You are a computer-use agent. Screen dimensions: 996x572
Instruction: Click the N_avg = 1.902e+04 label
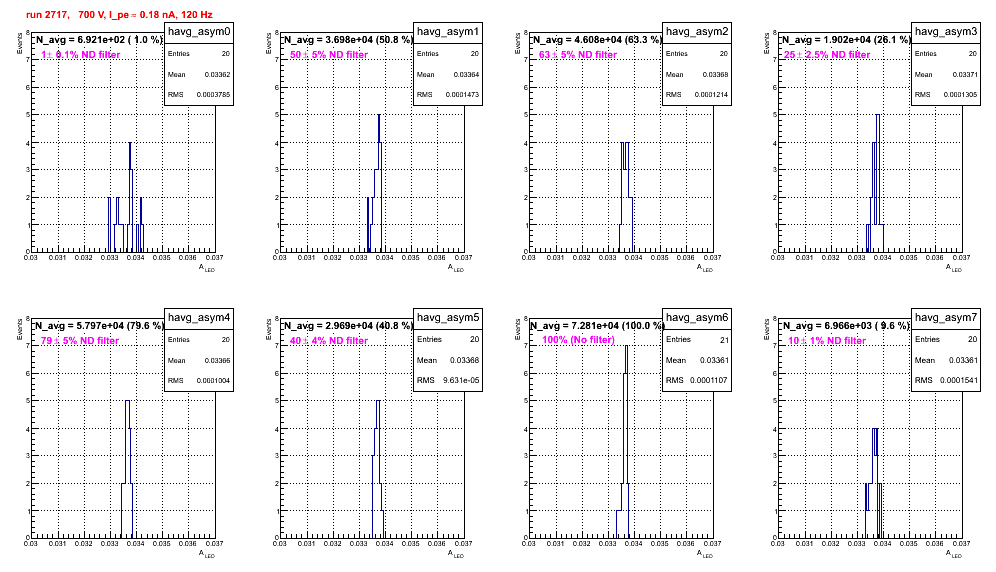[x=846, y=40]
